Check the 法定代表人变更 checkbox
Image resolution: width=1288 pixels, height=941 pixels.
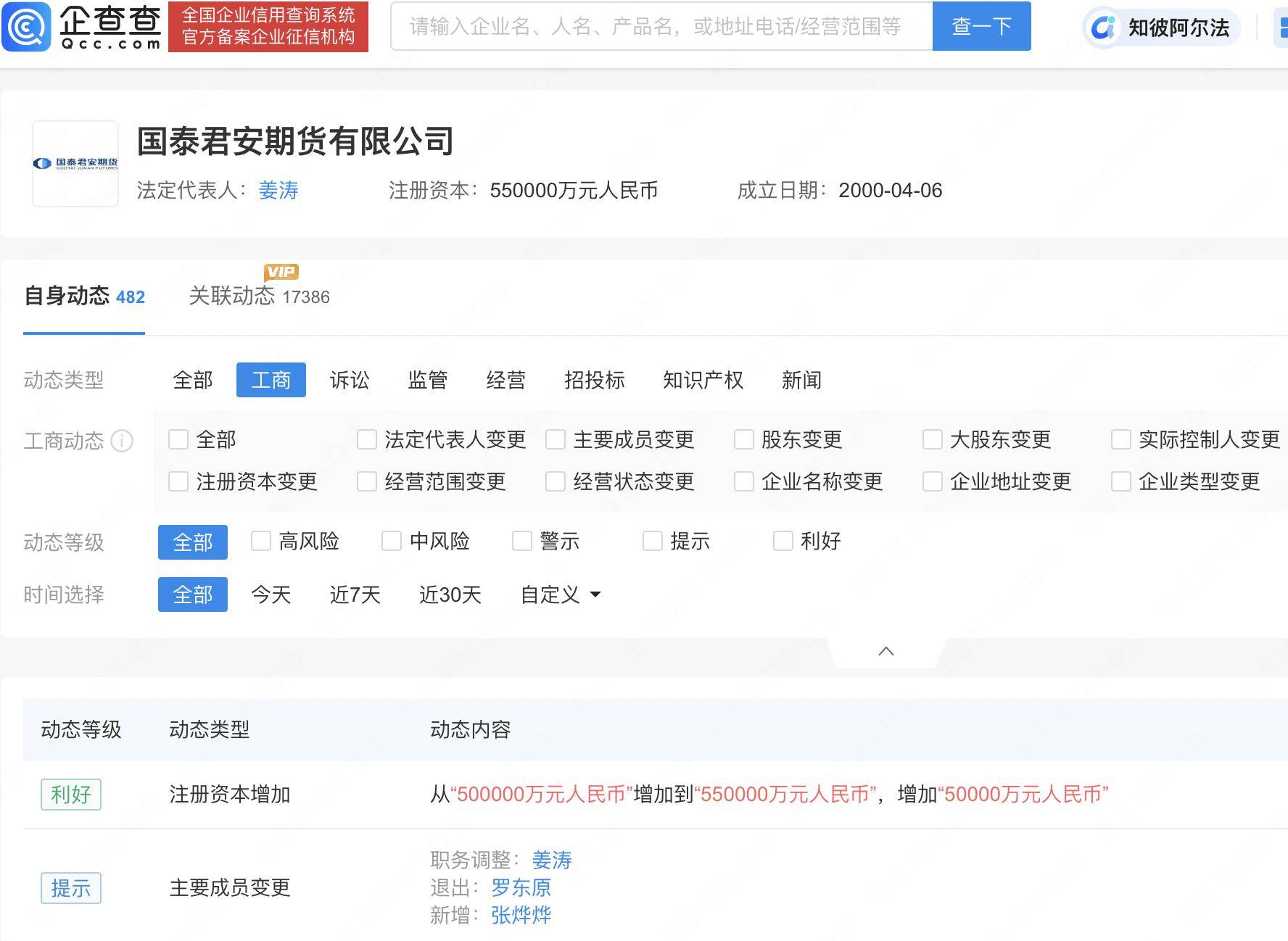pyautogui.click(x=367, y=439)
